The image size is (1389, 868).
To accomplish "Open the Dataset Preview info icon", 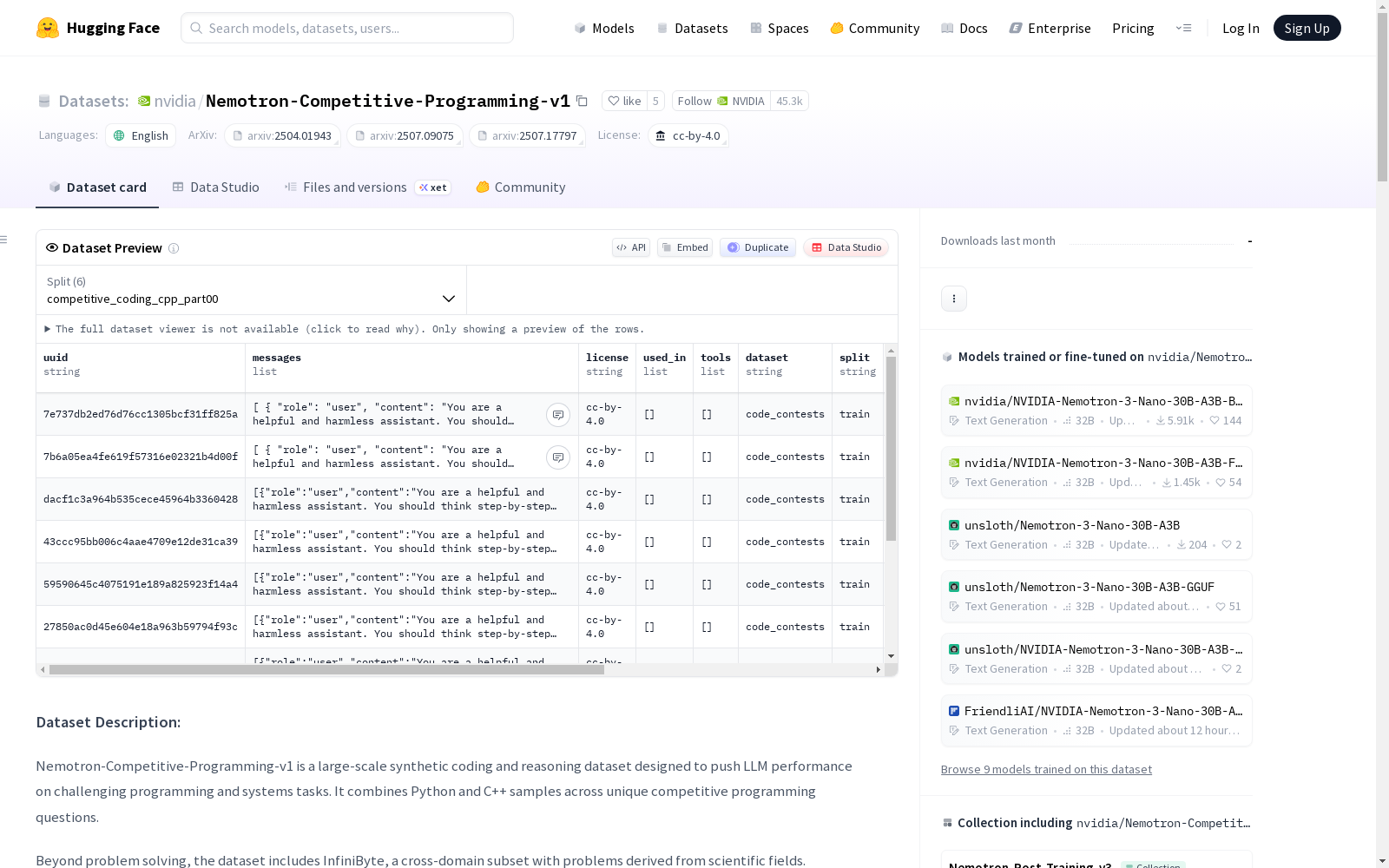I will tap(174, 248).
